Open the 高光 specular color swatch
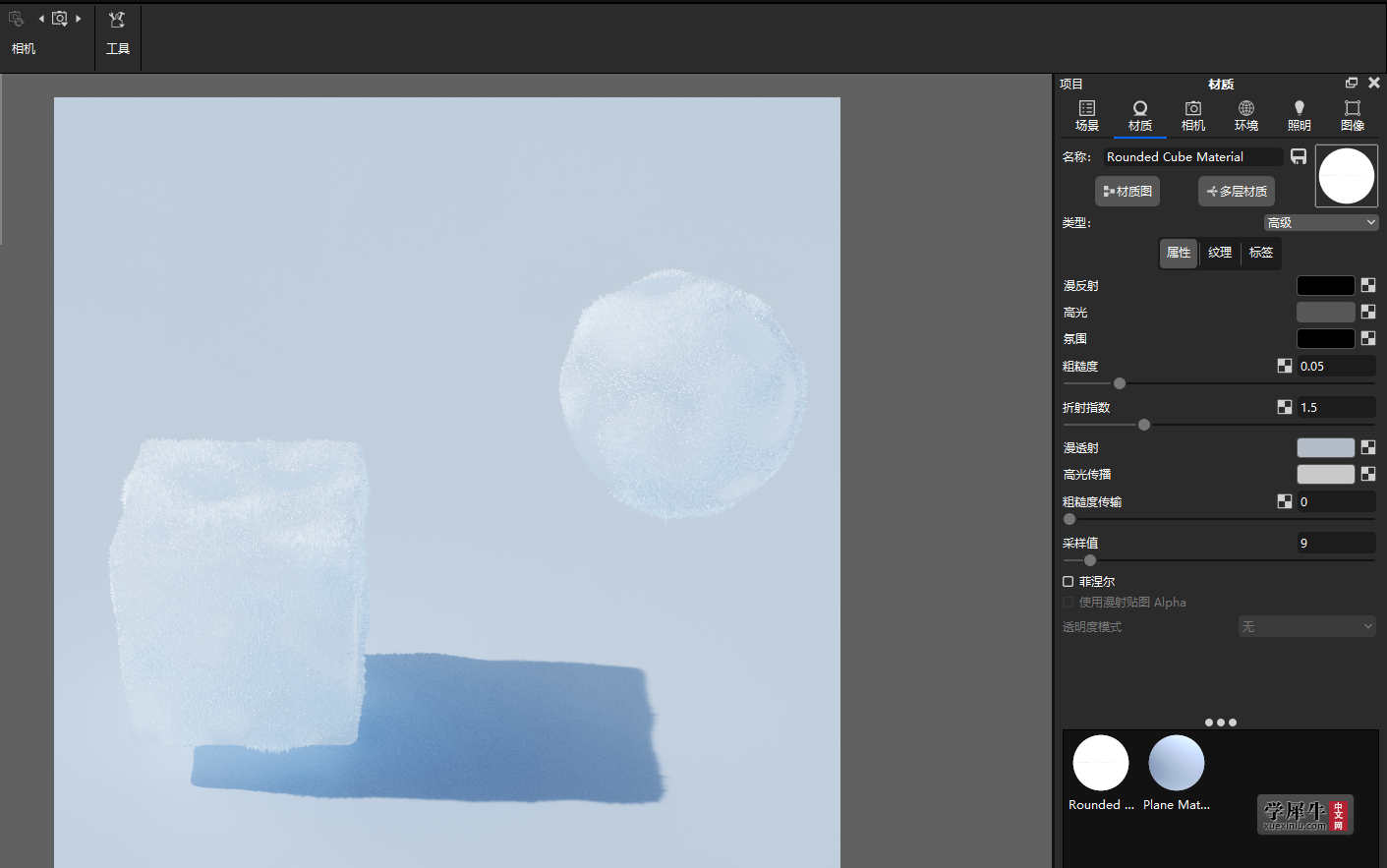The width and height of the screenshot is (1387, 868). coord(1326,312)
